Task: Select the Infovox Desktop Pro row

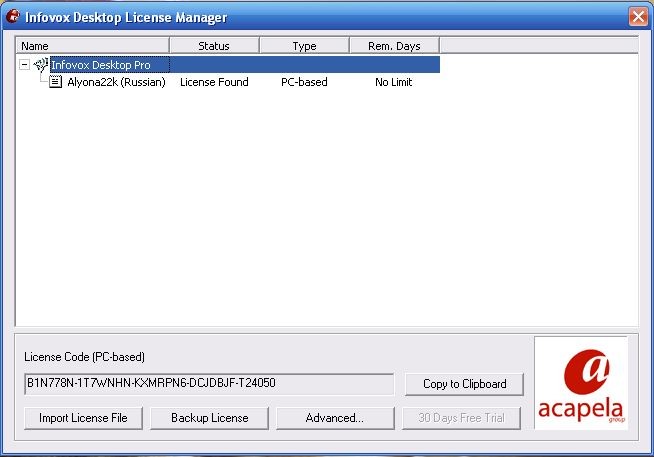Action: [245, 65]
